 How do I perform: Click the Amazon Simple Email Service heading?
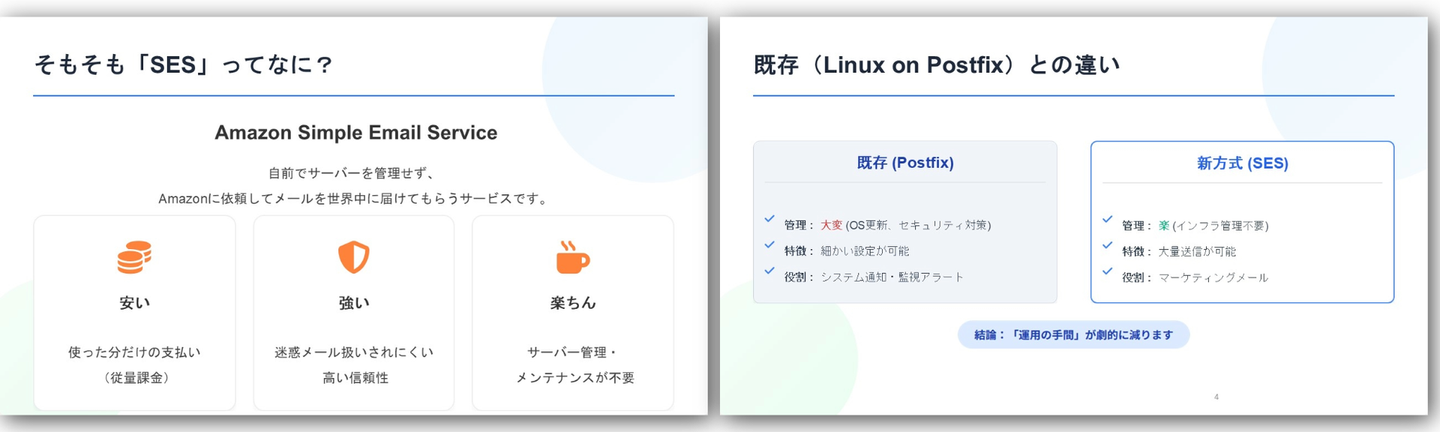click(x=355, y=133)
